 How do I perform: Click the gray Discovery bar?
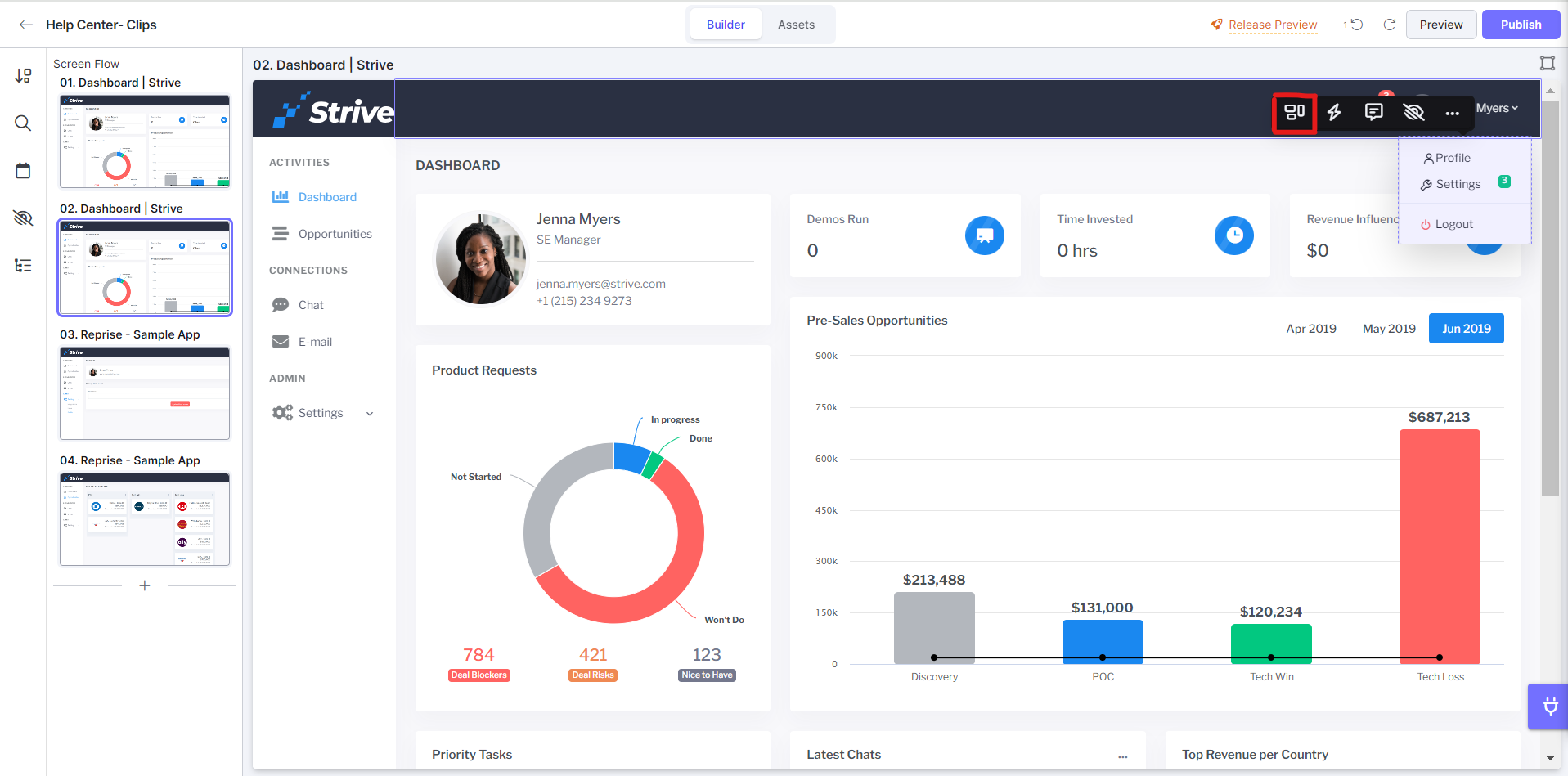tap(934, 628)
